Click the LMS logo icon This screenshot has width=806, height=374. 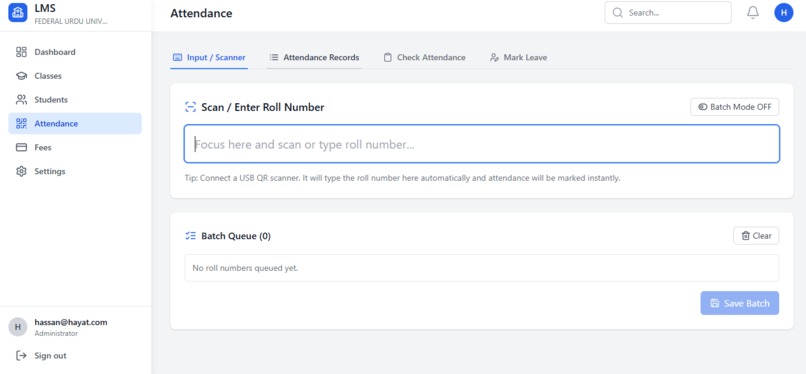coord(18,13)
